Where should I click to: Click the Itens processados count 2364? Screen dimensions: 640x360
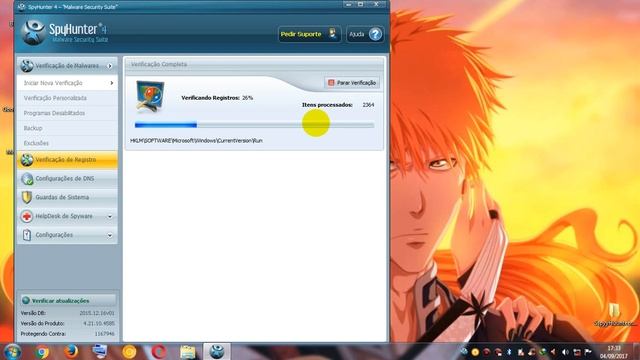click(x=368, y=105)
